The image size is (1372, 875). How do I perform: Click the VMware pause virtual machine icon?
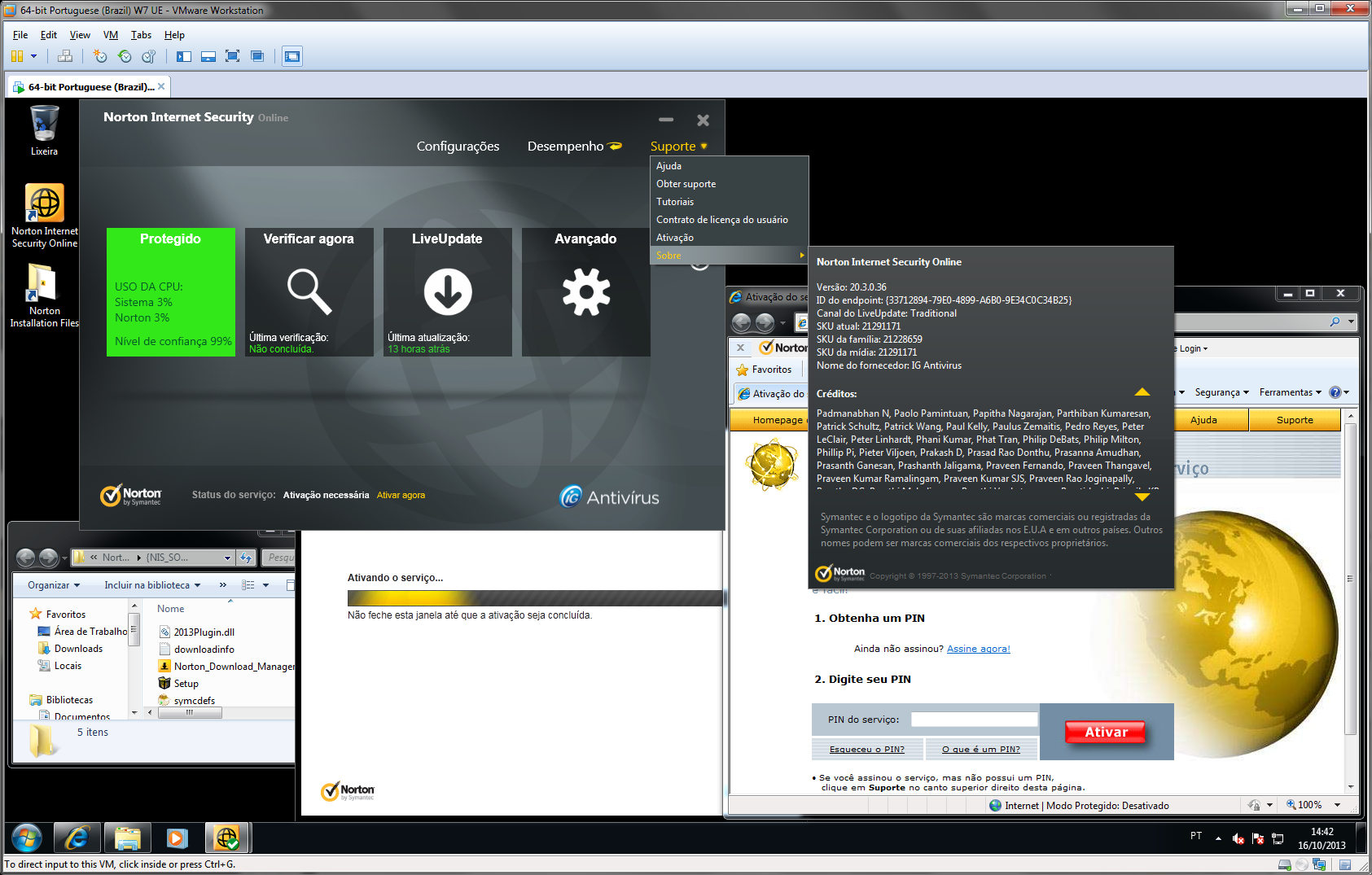point(17,56)
